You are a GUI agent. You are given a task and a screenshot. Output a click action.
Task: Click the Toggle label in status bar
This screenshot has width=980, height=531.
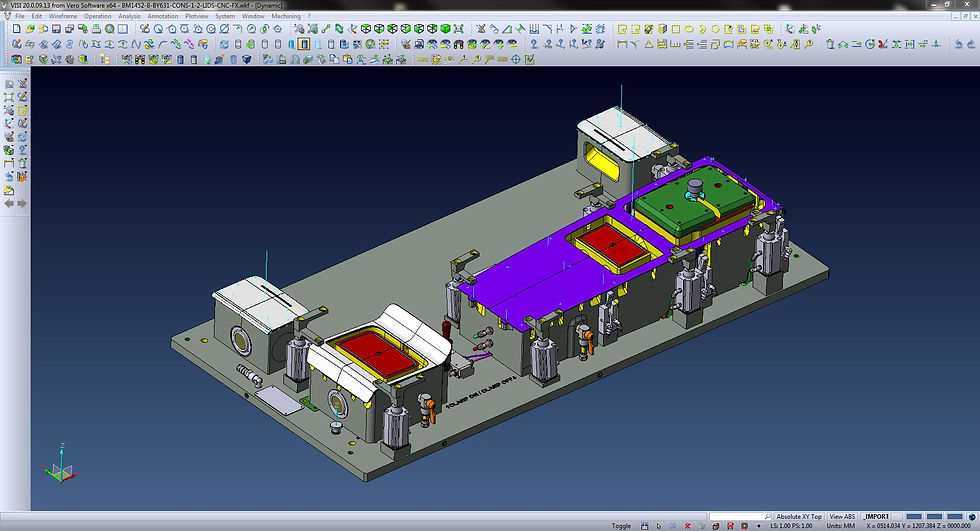point(621,526)
